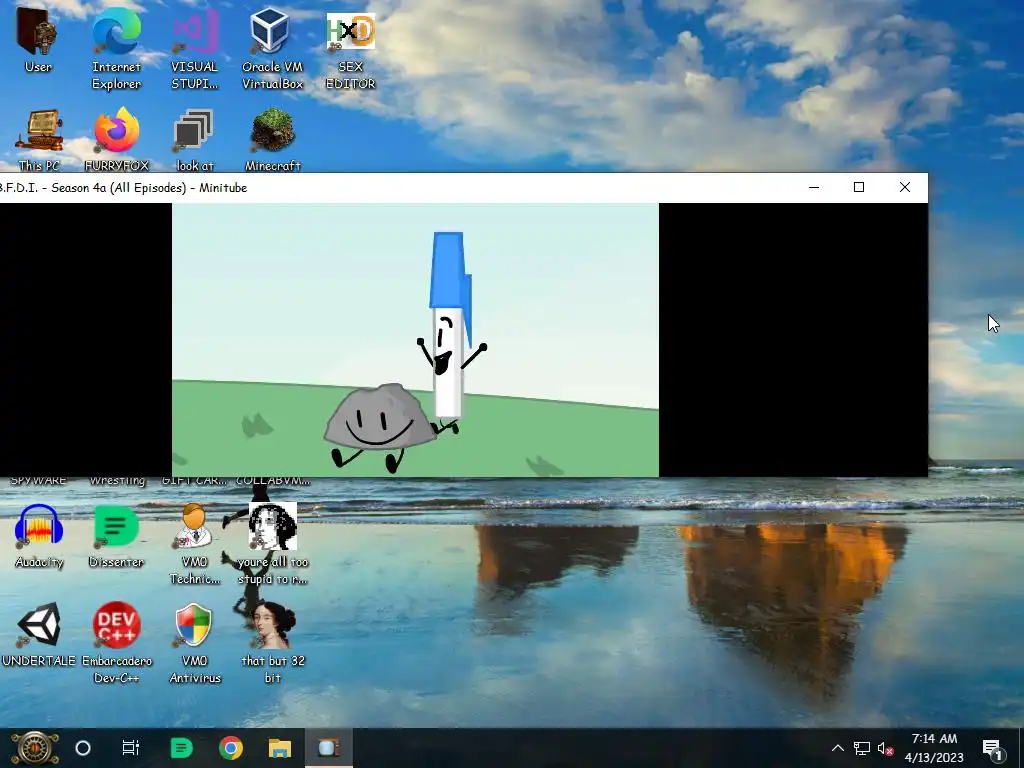Open VM0 Technic... desktop icon
Screen dimensions: 1024x768
pos(195,544)
